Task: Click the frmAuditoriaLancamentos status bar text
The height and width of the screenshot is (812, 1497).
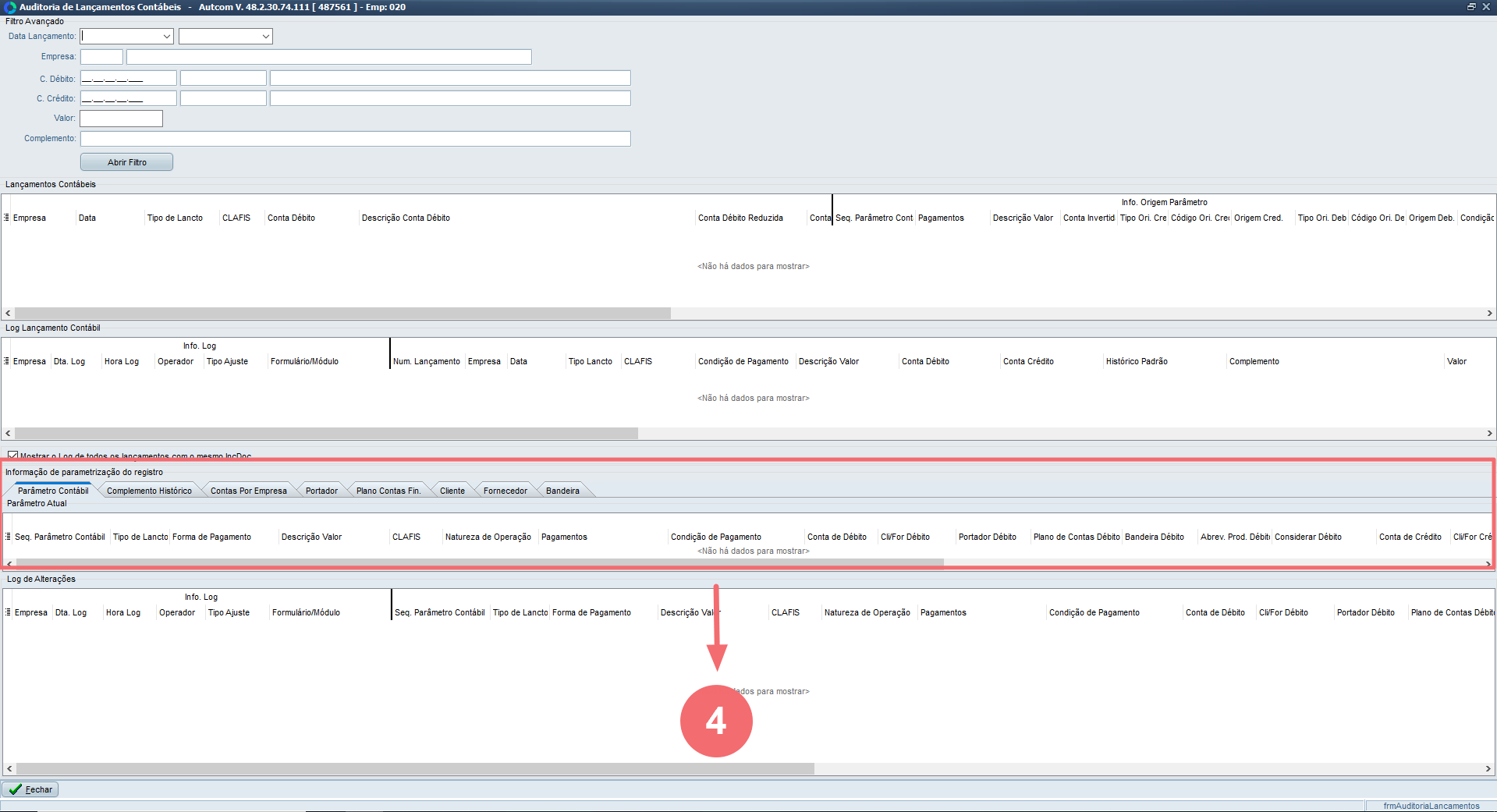Action: pyautogui.click(x=1431, y=806)
